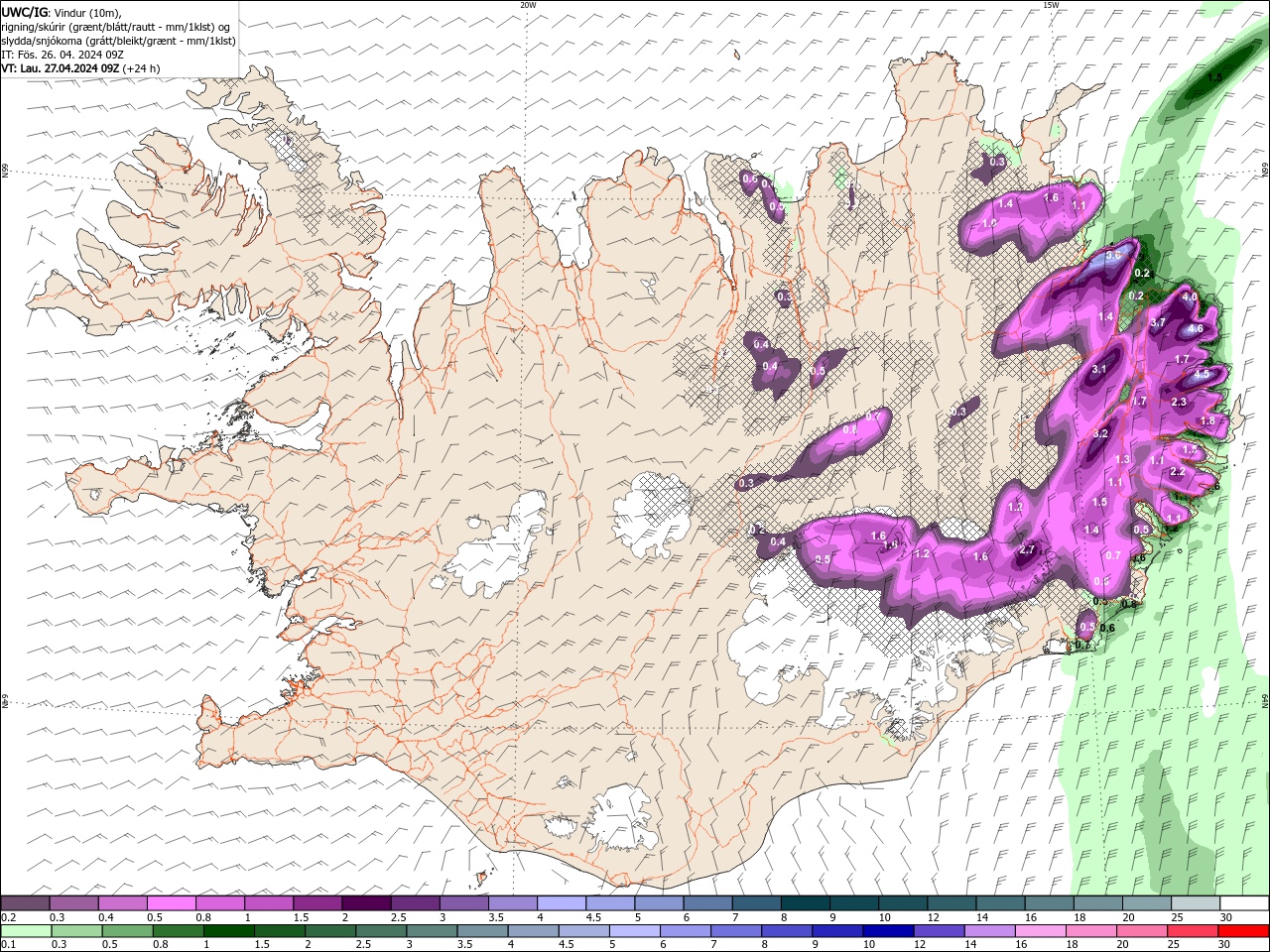Click the map value '1.3'

1123,459
